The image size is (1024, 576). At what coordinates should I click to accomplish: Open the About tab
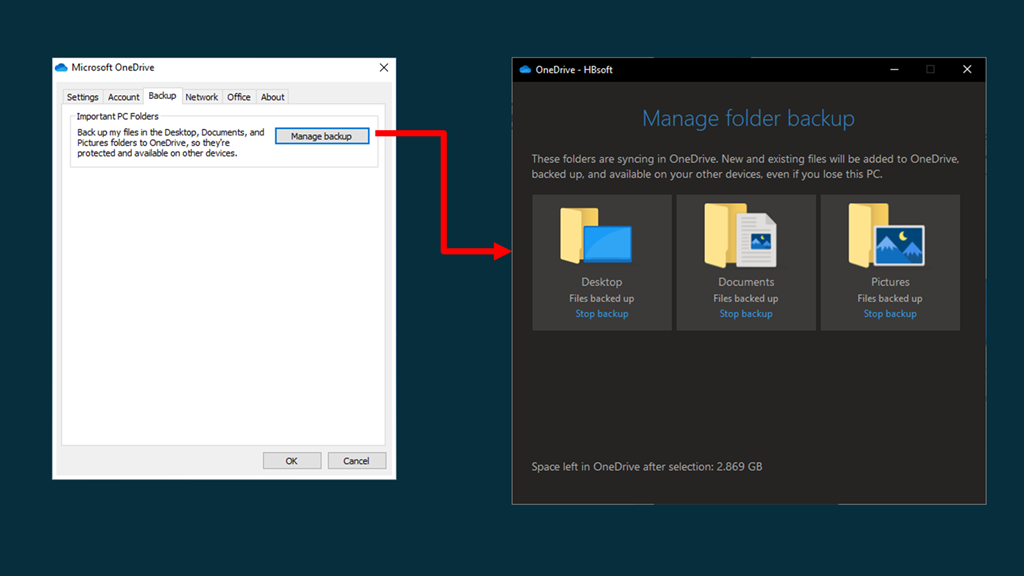(x=273, y=97)
